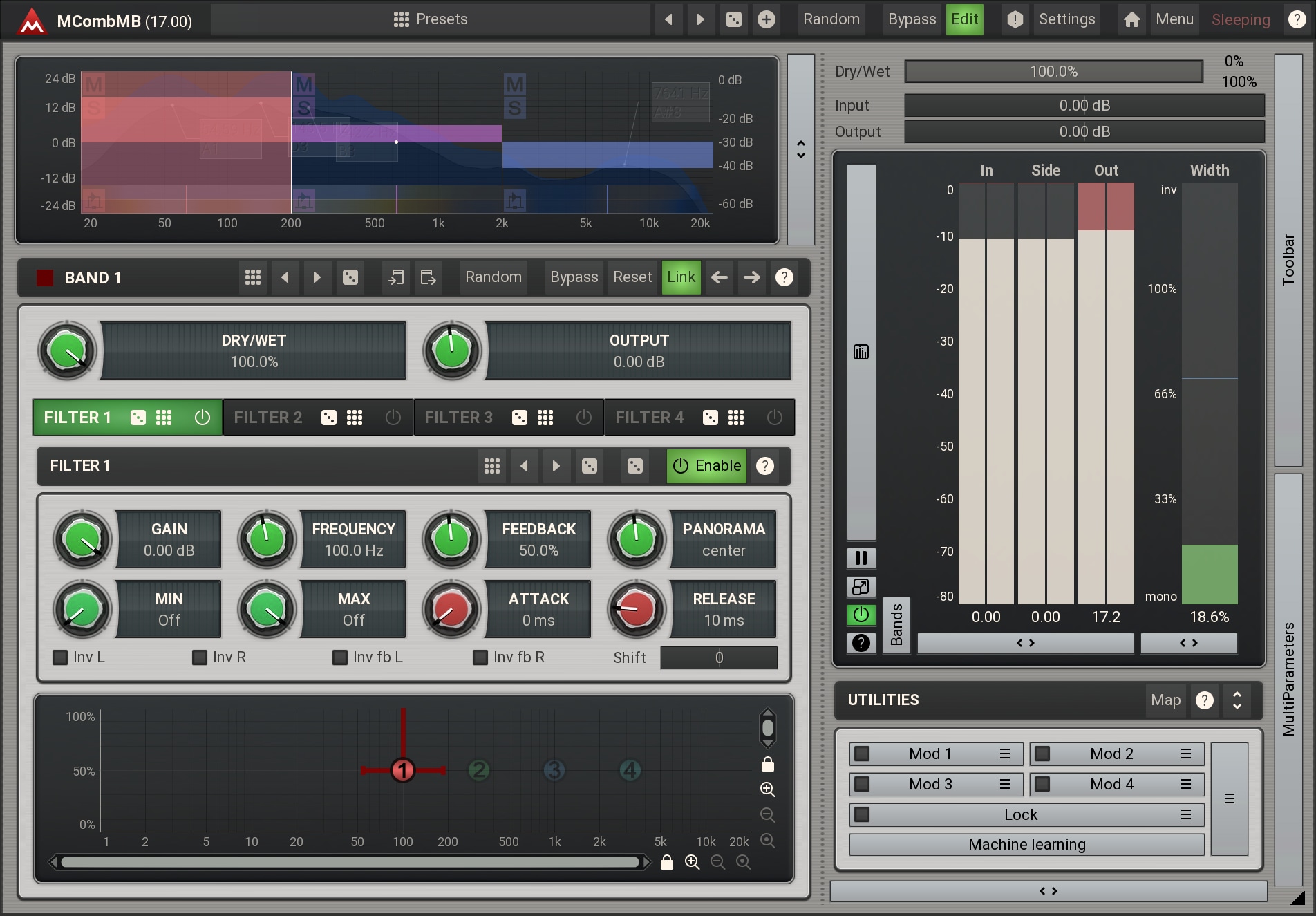Toggle the Mod 1 enable checkbox

click(862, 754)
